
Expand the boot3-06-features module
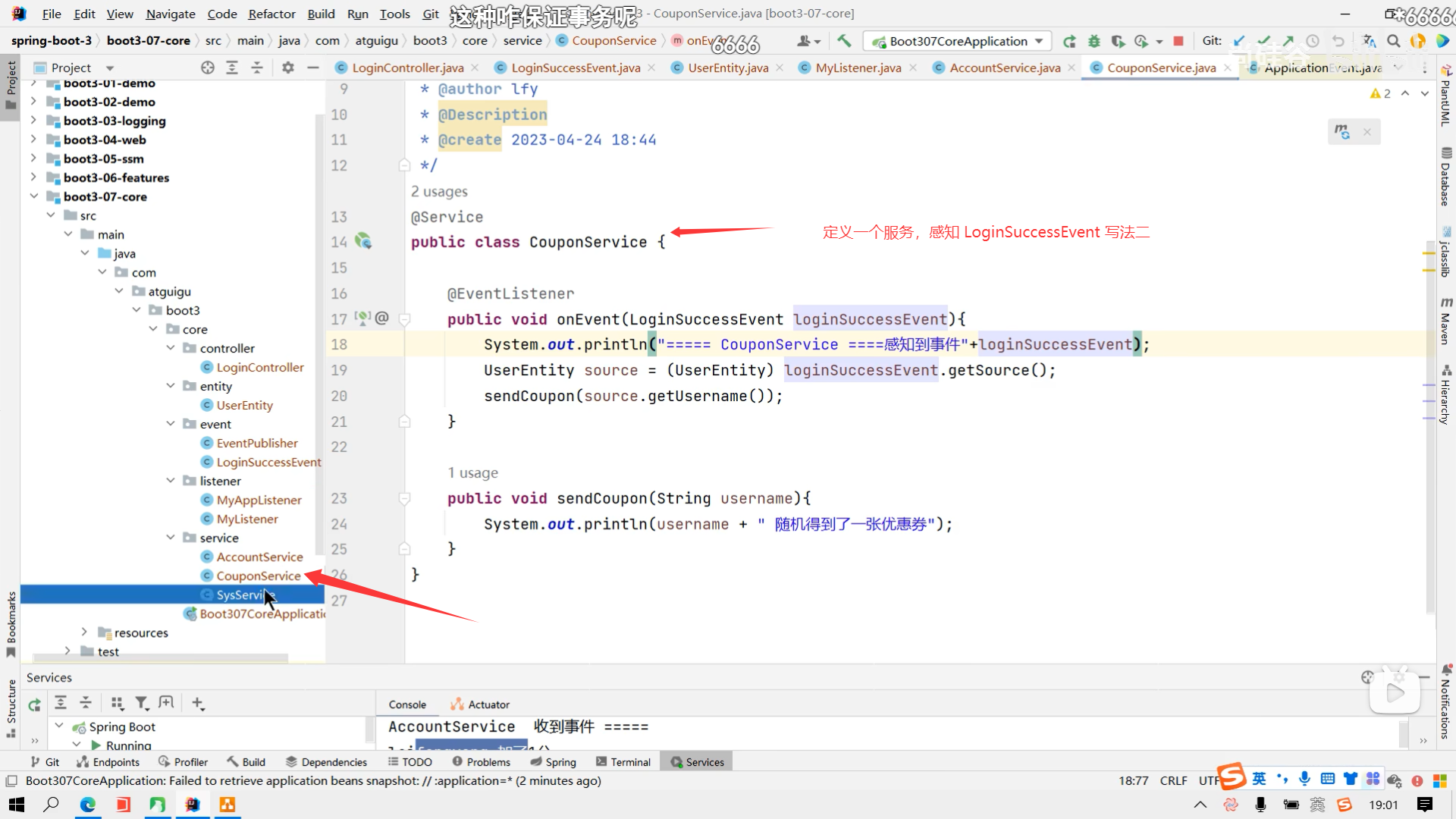click(x=33, y=177)
